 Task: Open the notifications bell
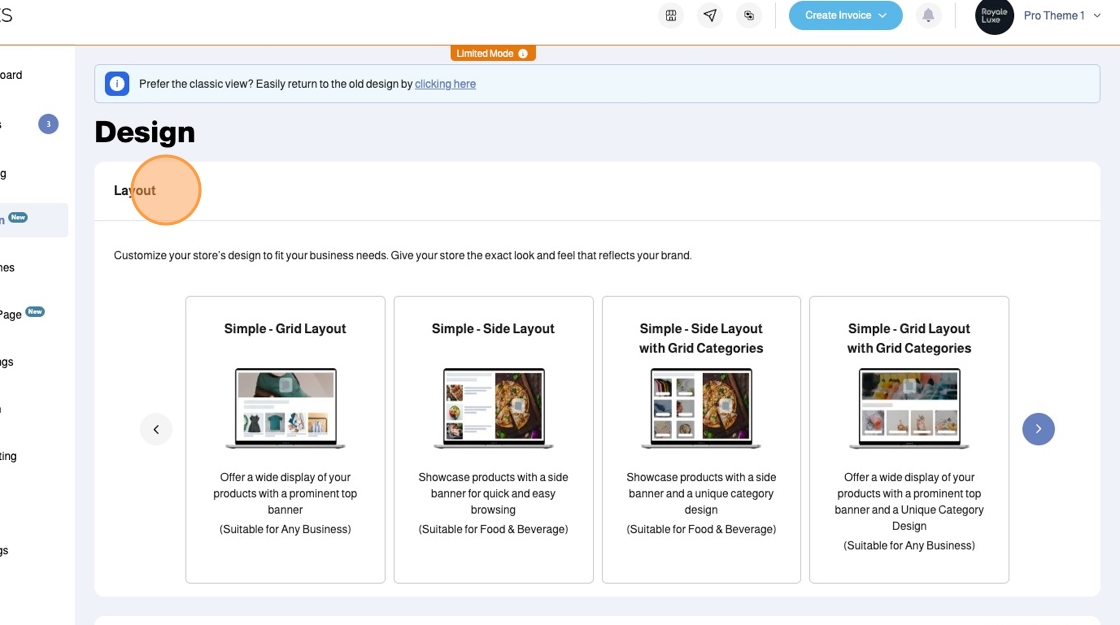928,15
